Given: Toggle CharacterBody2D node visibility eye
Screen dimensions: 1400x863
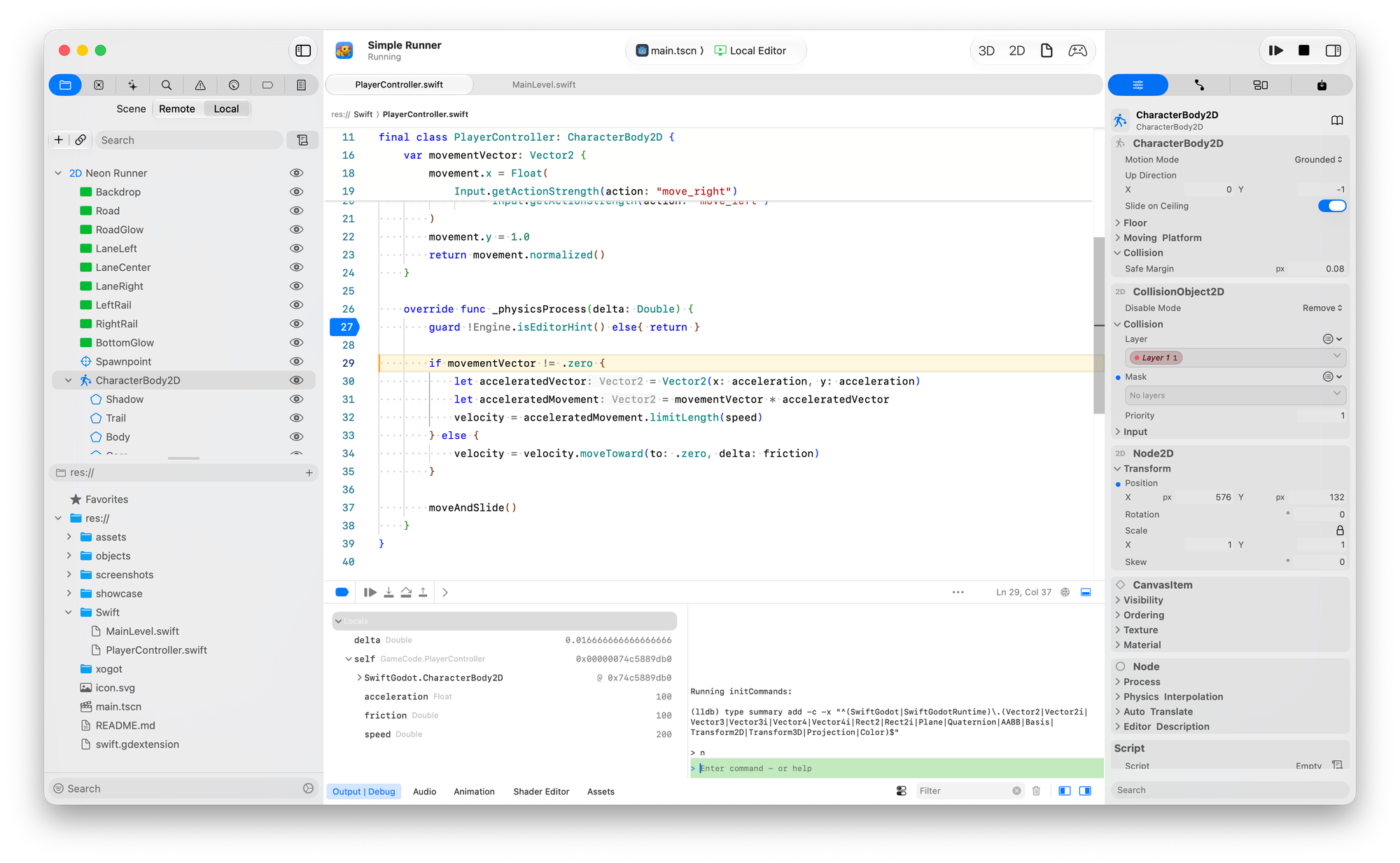Looking at the screenshot, I should coord(297,380).
